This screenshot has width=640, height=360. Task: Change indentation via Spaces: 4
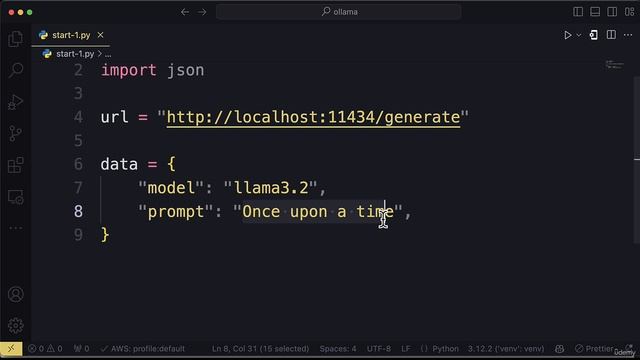coord(338,349)
